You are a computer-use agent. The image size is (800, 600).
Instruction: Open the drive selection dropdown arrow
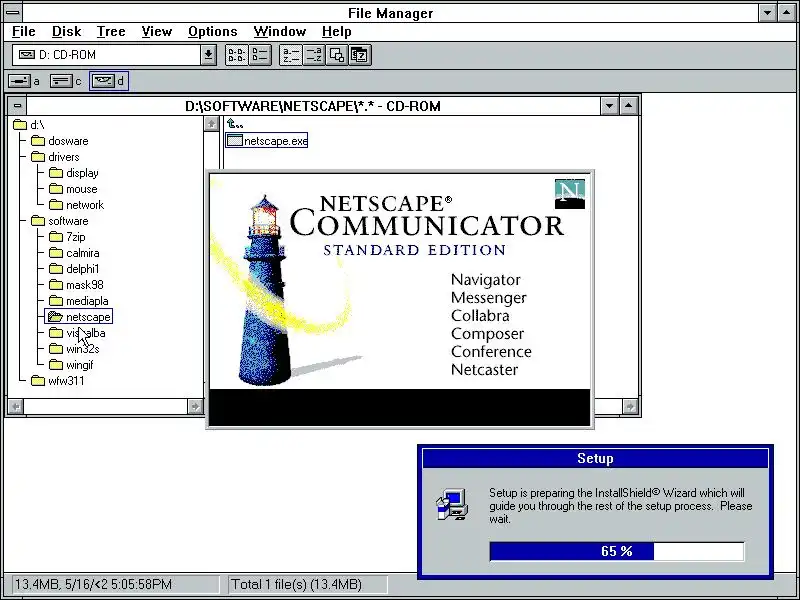[x=208, y=55]
